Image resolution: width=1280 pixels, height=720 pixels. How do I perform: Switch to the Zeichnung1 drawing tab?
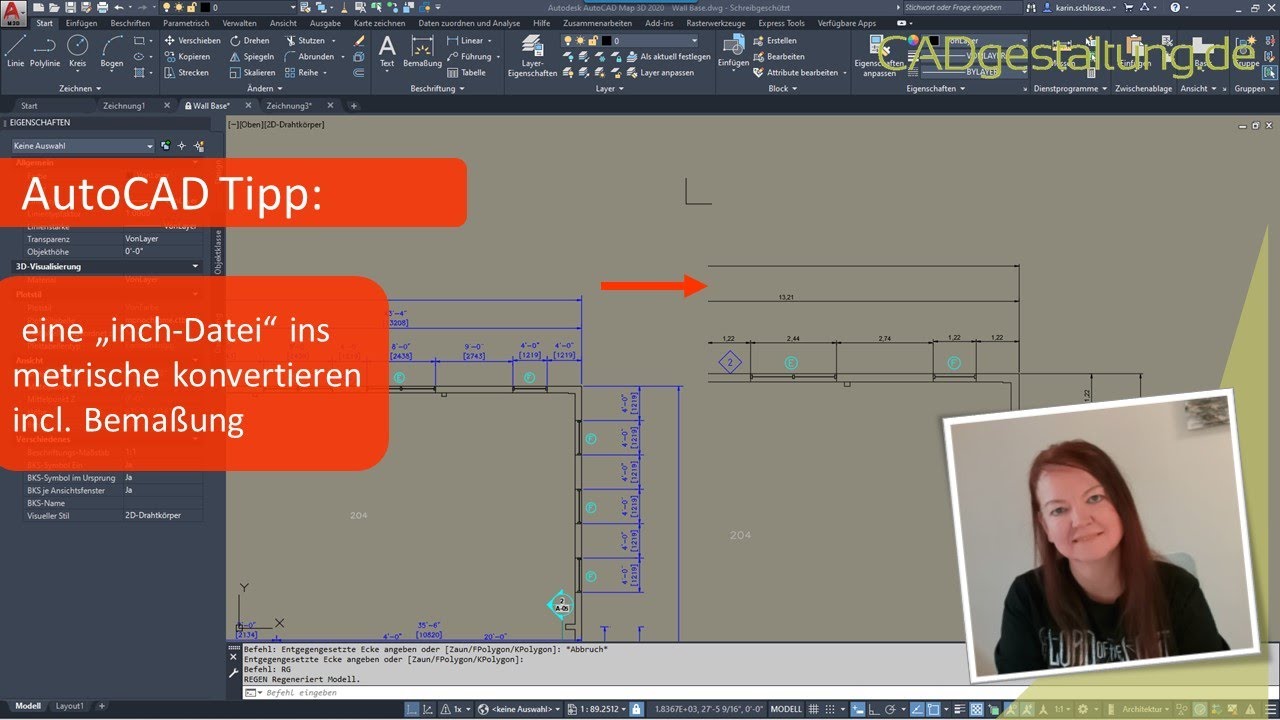point(123,105)
